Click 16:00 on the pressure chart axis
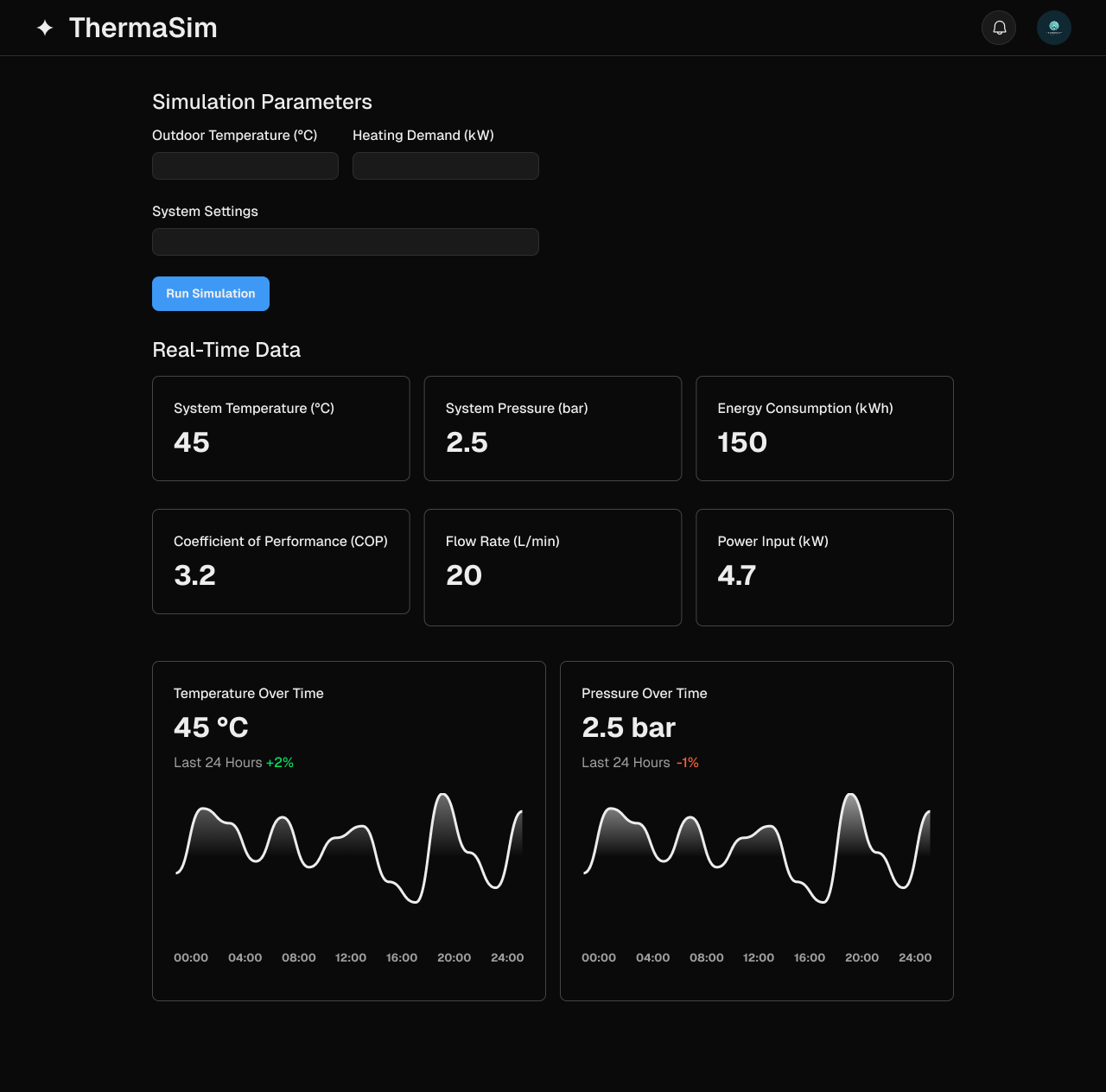This screenshot has width=1106, height=1092. coord(810,958)
